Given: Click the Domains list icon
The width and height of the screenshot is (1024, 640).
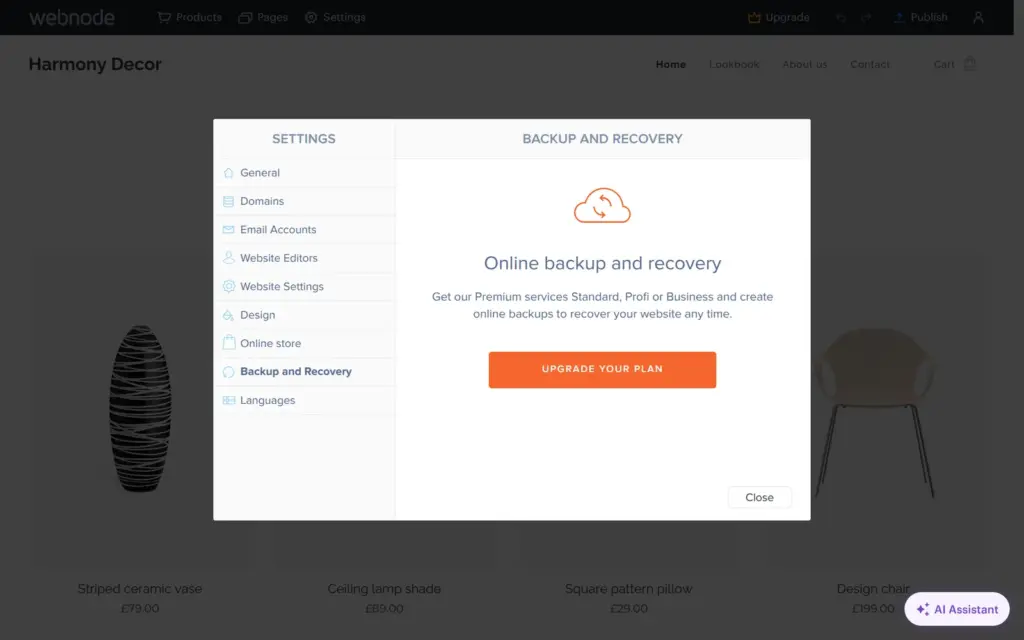Looking at the screenshot, I should [229, 201].
